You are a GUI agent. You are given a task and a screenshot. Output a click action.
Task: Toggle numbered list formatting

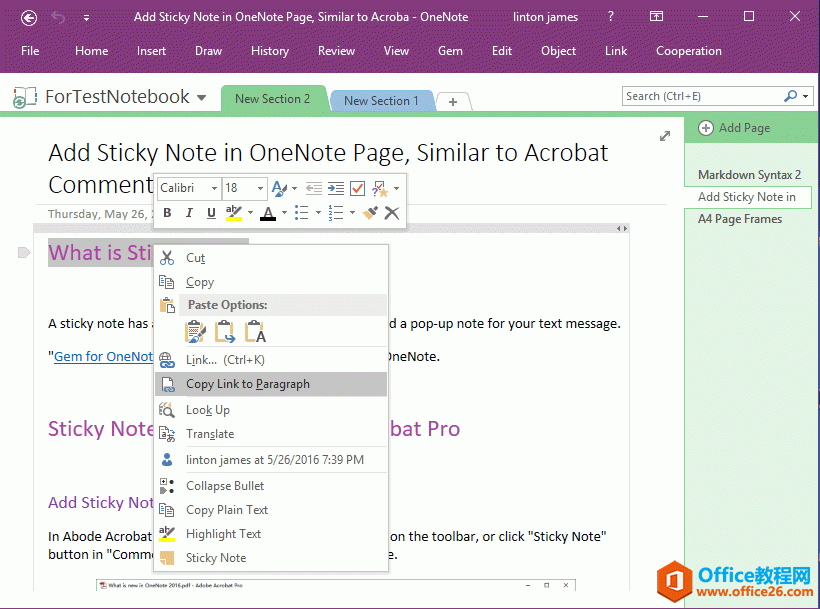[x=337, y=212]
